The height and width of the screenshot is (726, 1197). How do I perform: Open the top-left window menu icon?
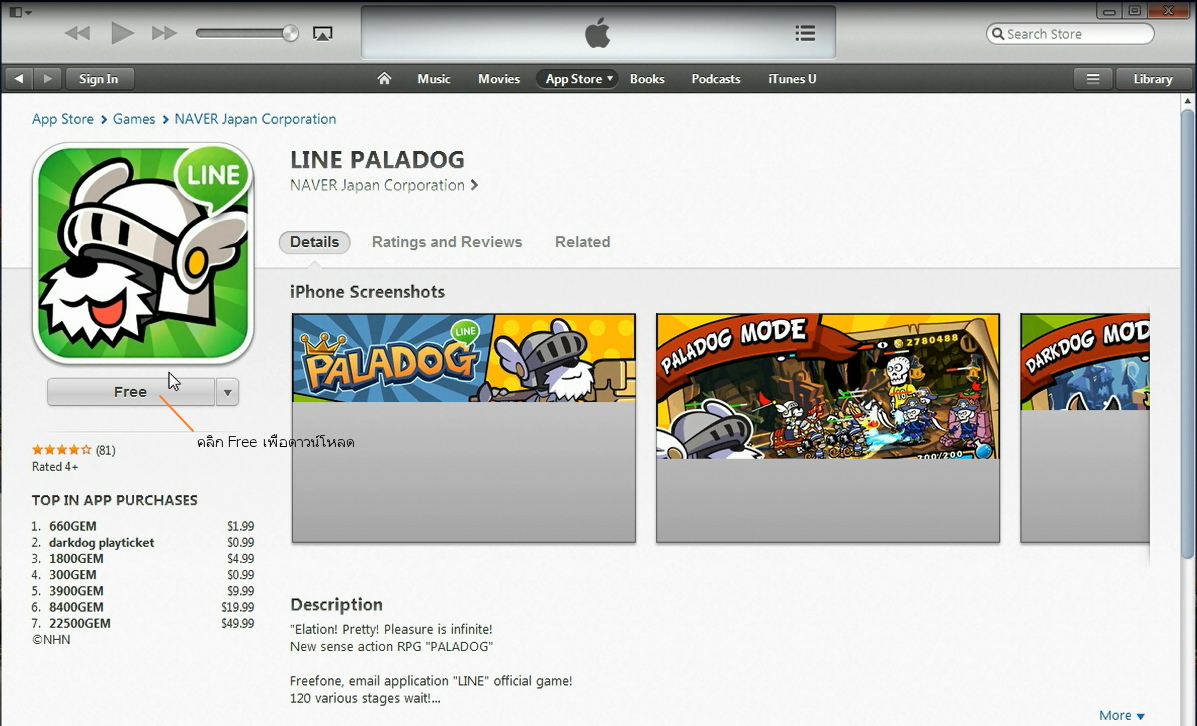[20, 12]
